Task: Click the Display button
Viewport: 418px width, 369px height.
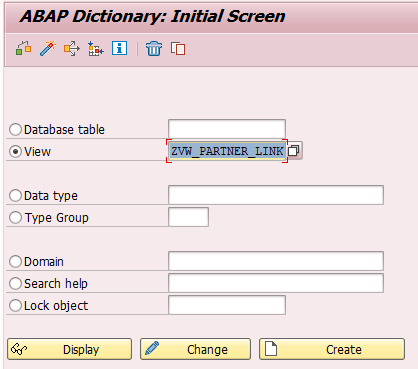Action: coord(69,349)
